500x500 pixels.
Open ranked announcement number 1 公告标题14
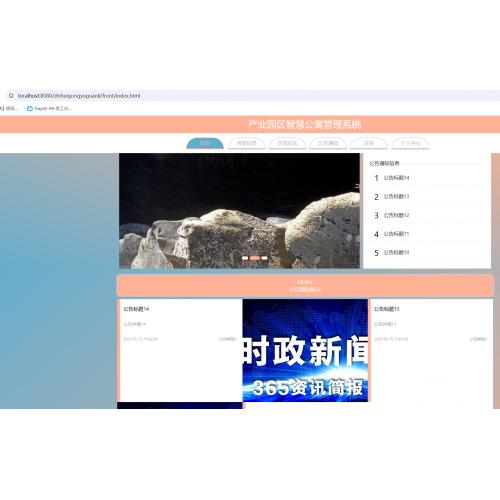pyautogui.click(x=427, y=178)
